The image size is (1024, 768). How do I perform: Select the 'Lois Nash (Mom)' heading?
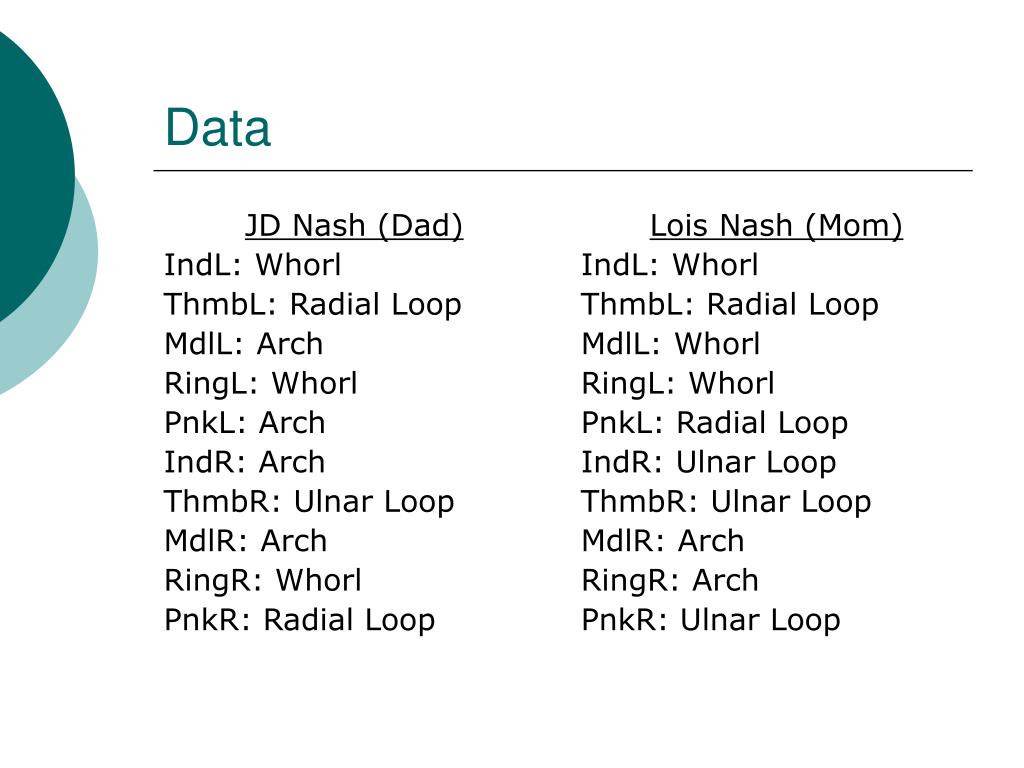(x=776, y=227)
